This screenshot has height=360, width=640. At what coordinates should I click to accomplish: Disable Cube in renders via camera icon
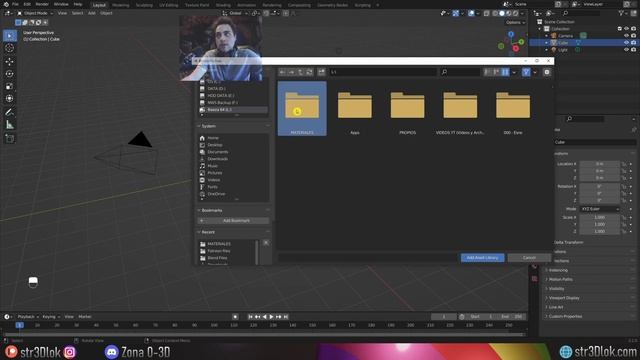[633, 42]
